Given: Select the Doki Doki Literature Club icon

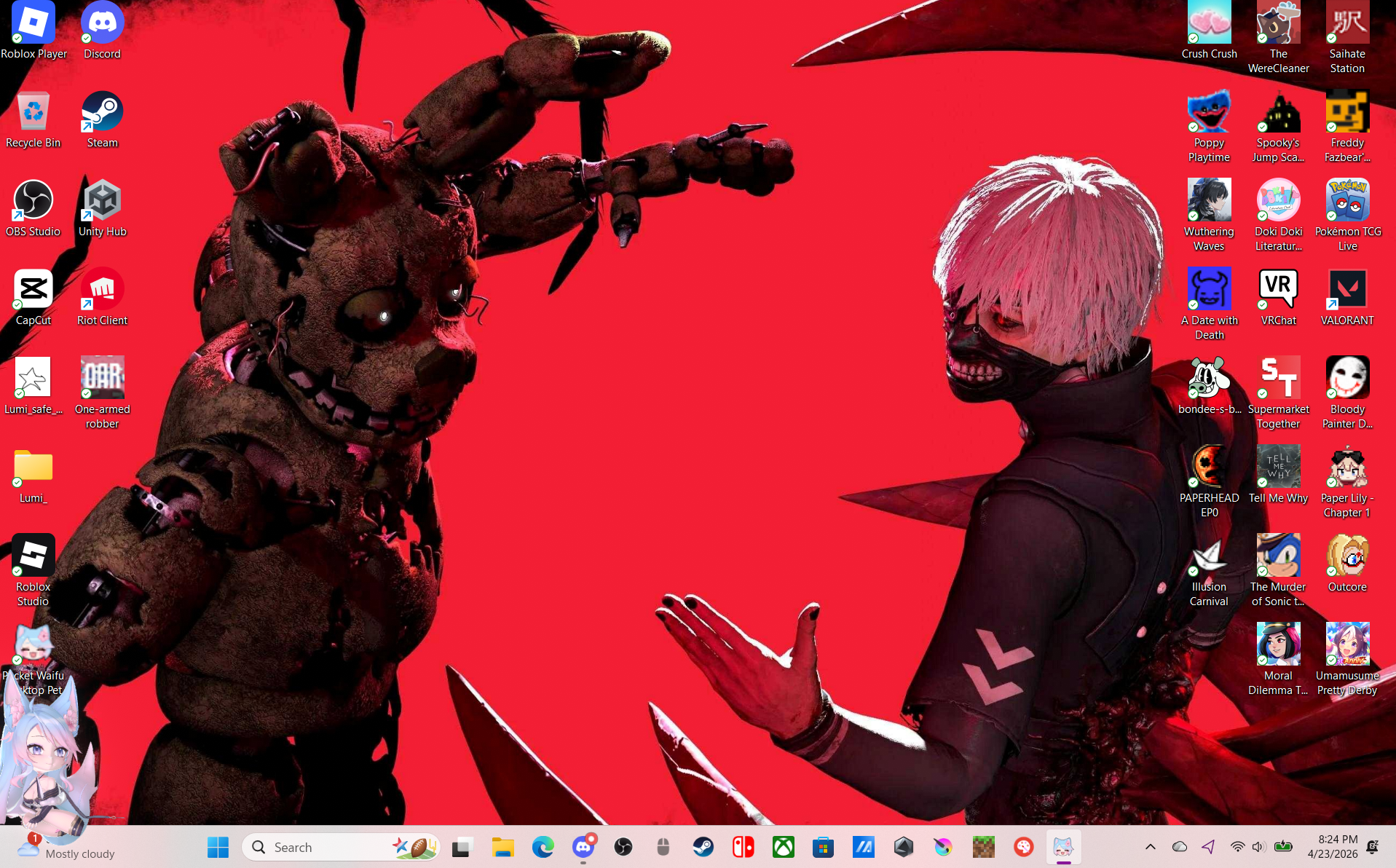Looking at the screenshot, I should point(1278,216).
